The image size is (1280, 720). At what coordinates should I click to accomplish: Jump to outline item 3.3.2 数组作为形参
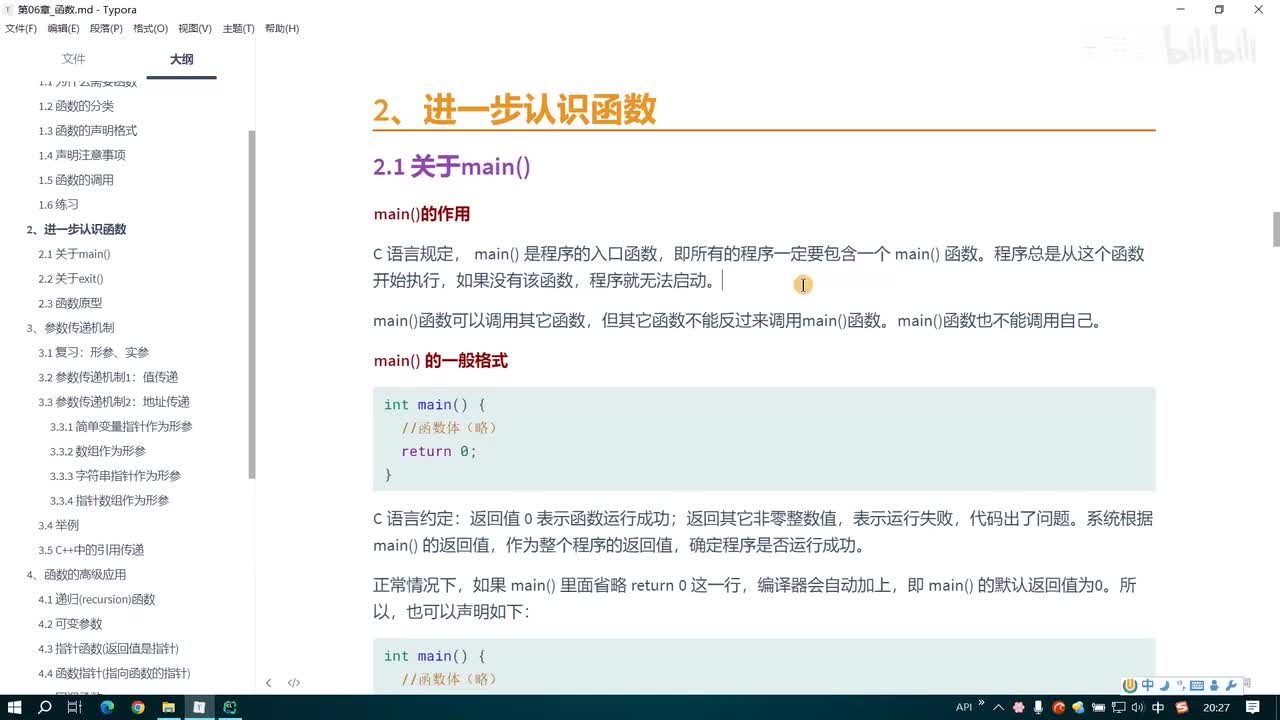[98, 451]
